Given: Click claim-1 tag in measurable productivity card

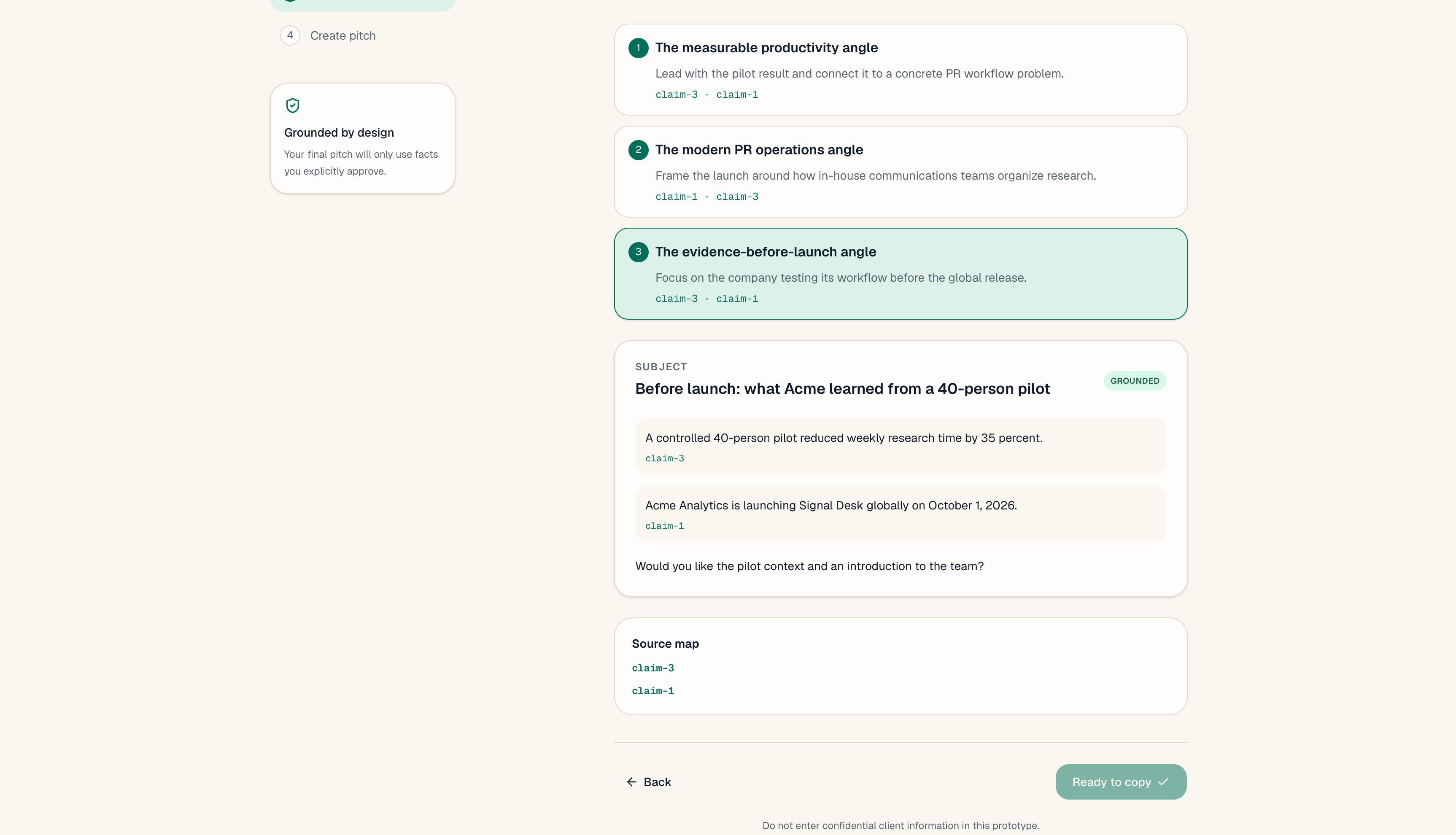Looking at the screenshot, I should click(737, 94).
